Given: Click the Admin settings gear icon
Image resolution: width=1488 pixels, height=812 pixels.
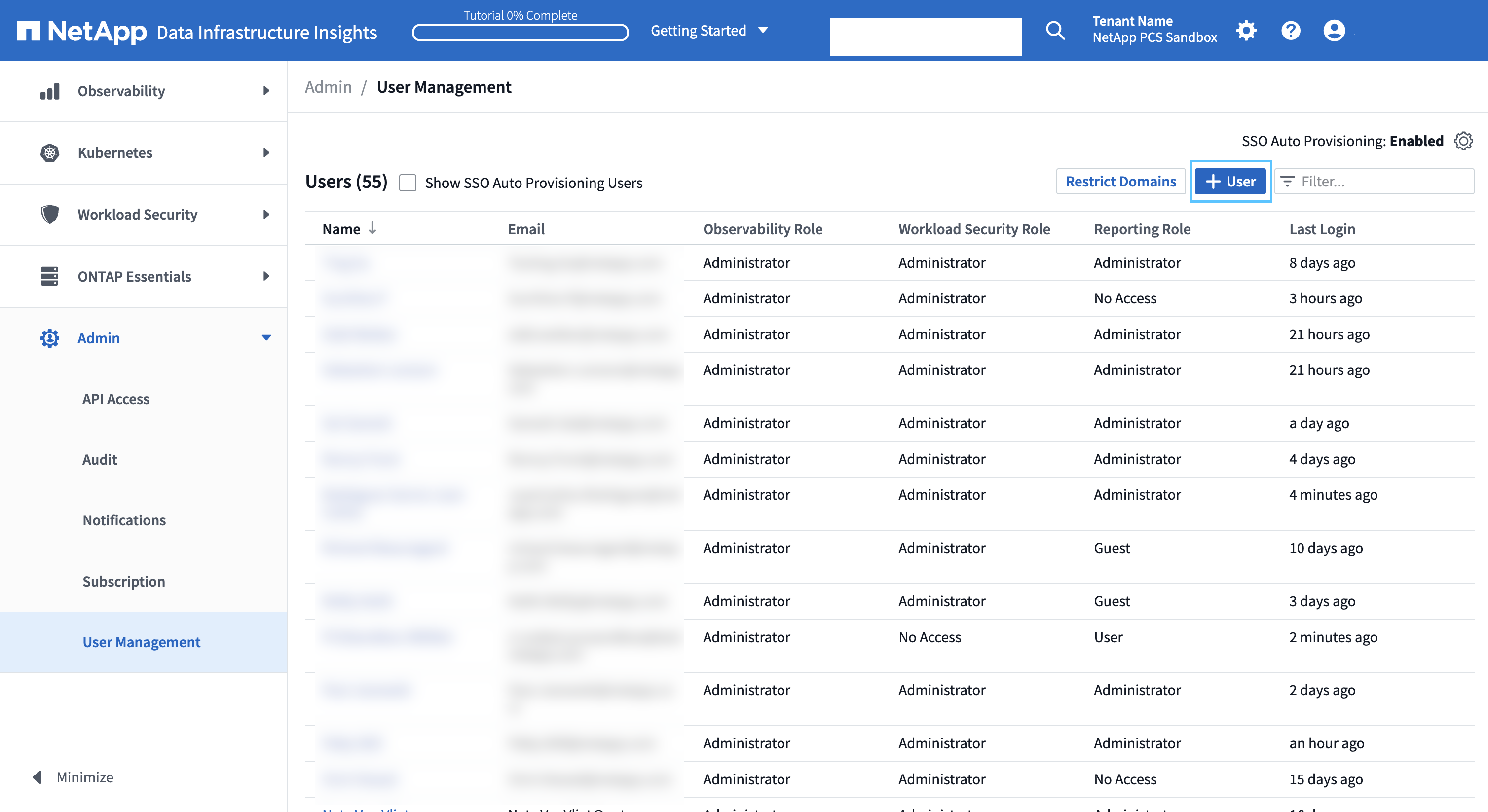Looking at the screenshot, I should click(x=1246, y=30).
